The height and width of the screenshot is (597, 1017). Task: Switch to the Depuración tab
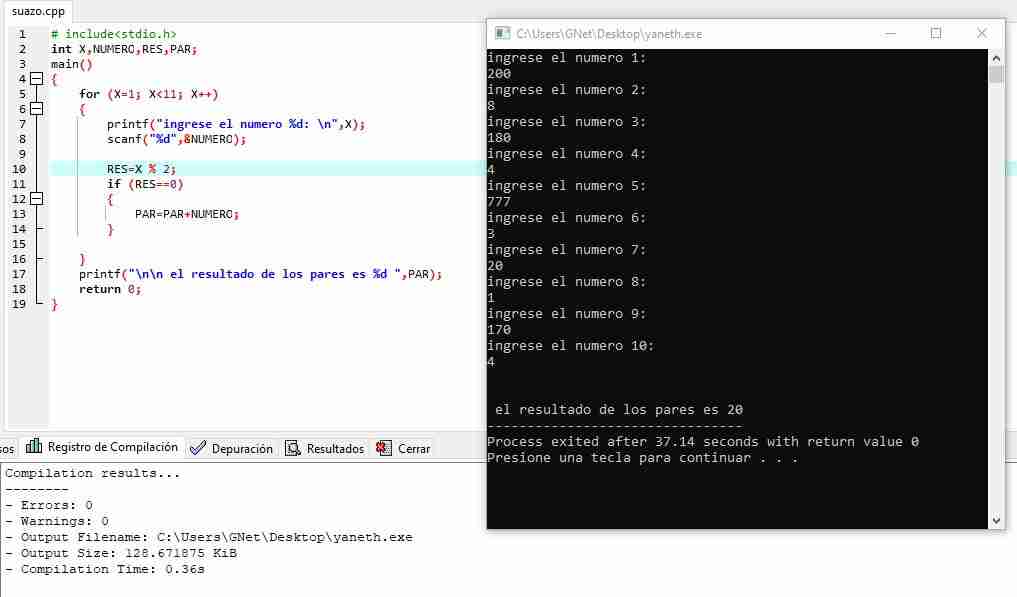232,448
